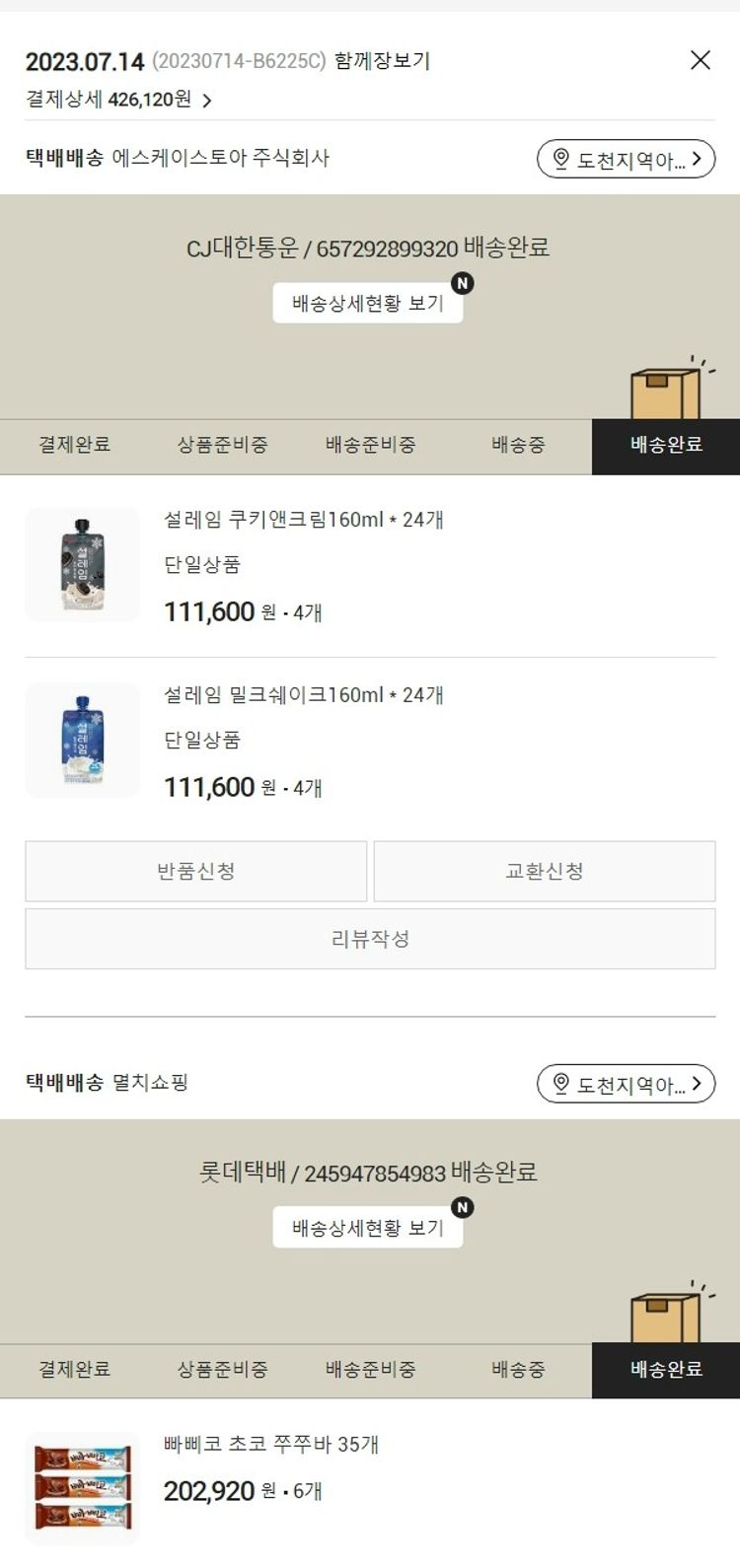Open 설레임 밀크쉐이크 product thumbnail
The image size is (740, 1568).
[x=83, y=741]
